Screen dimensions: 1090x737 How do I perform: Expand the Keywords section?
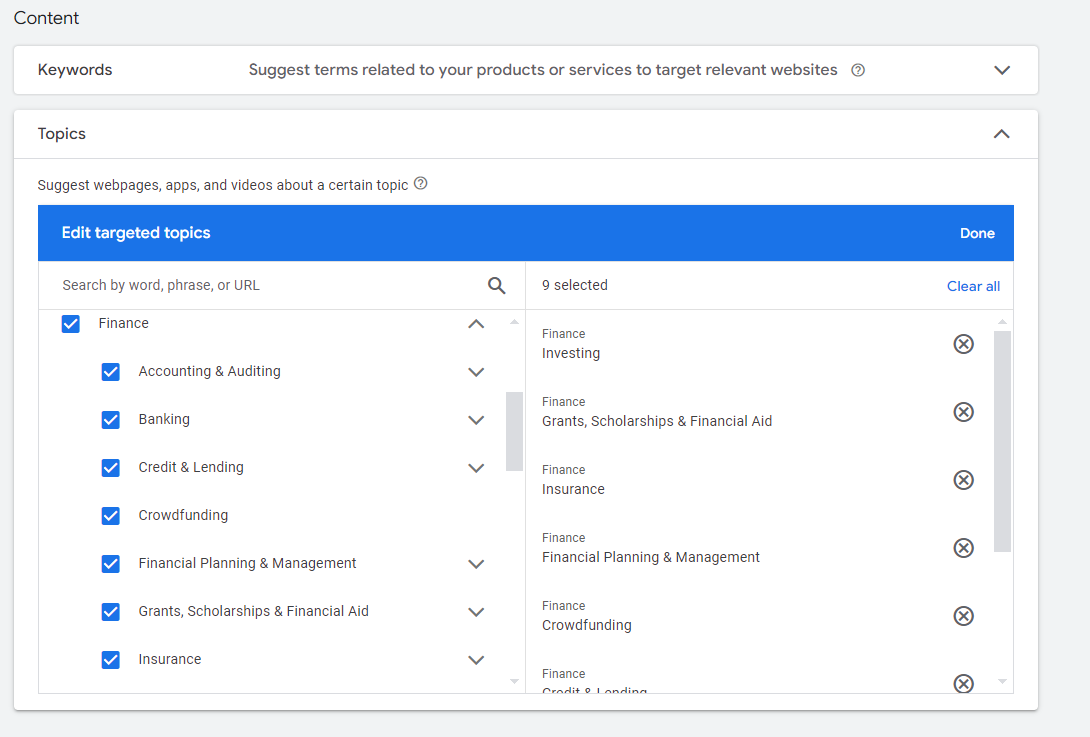click(x=1001, y=70)
